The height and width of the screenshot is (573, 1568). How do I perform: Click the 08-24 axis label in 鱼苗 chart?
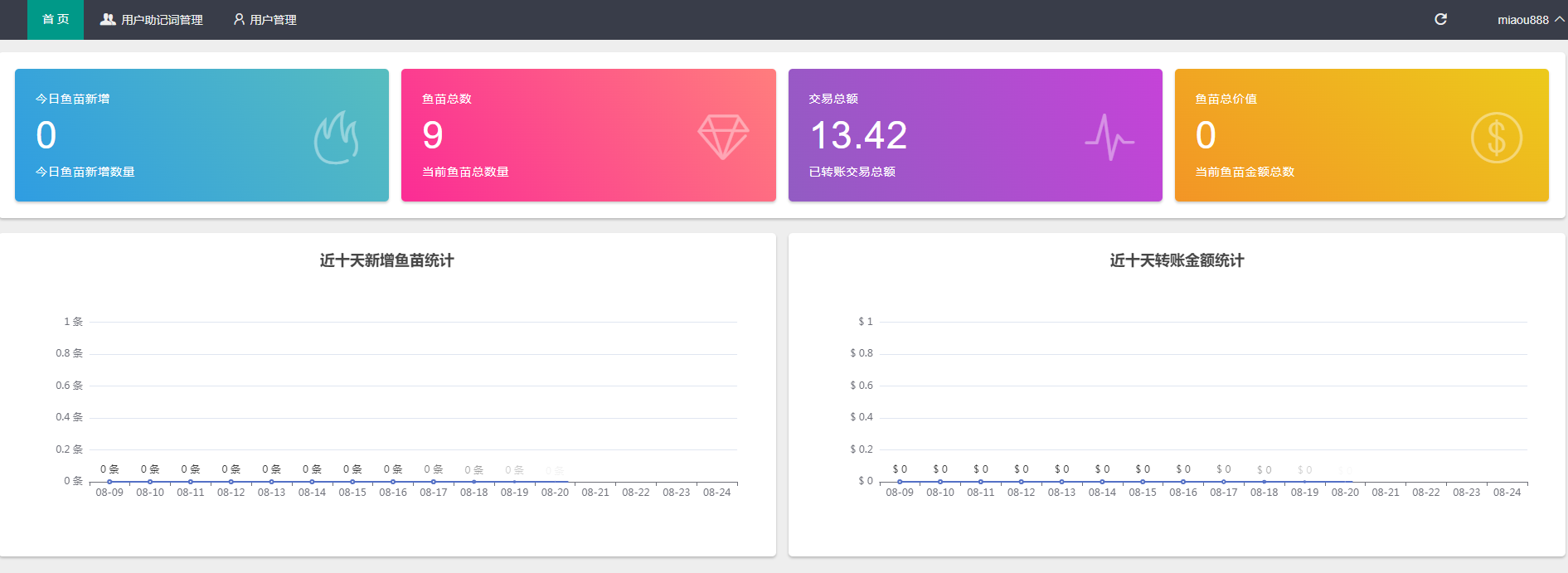tap(716, 493)
